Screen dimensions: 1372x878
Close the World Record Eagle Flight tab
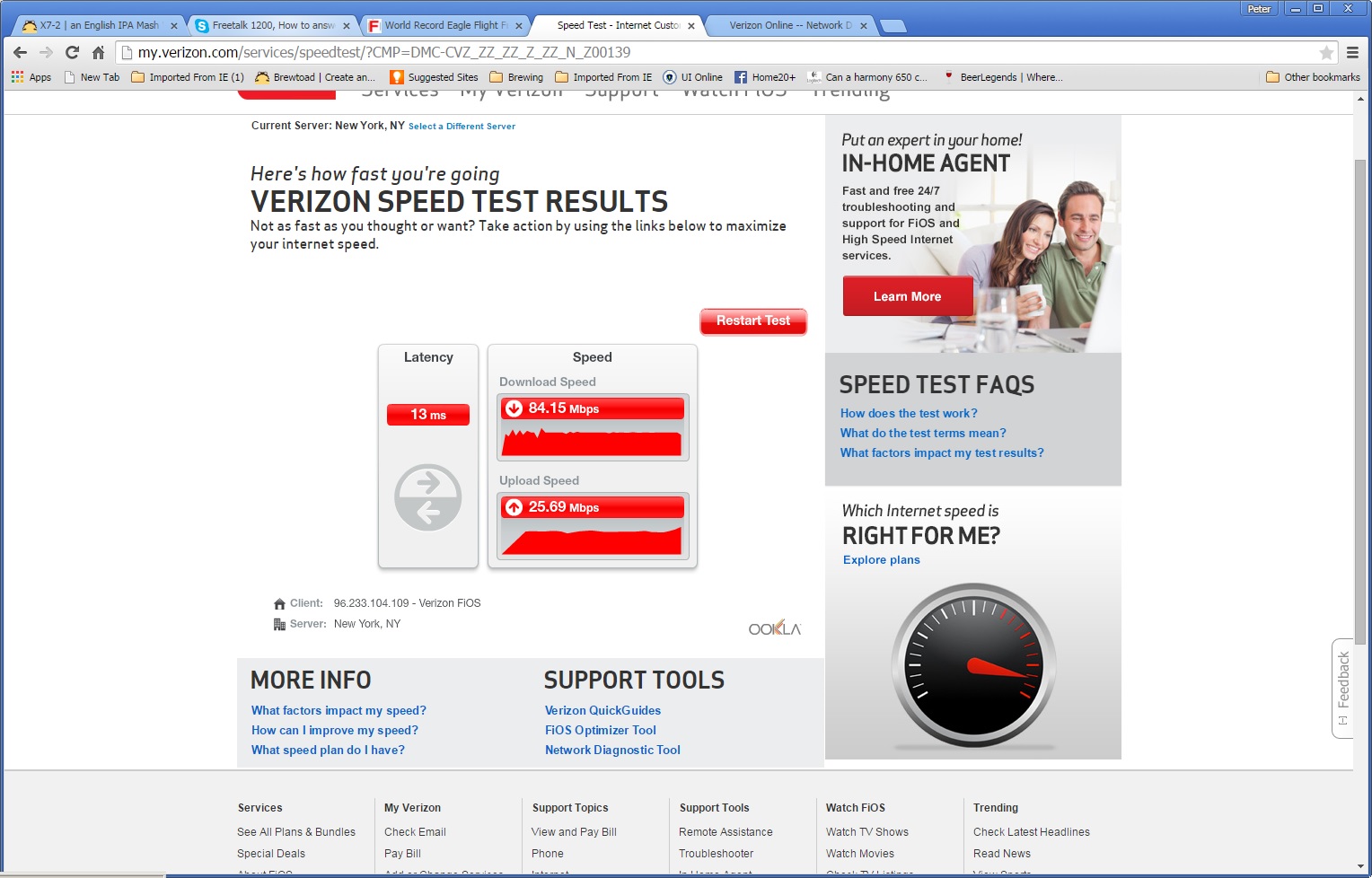click(x=519, y=26)
